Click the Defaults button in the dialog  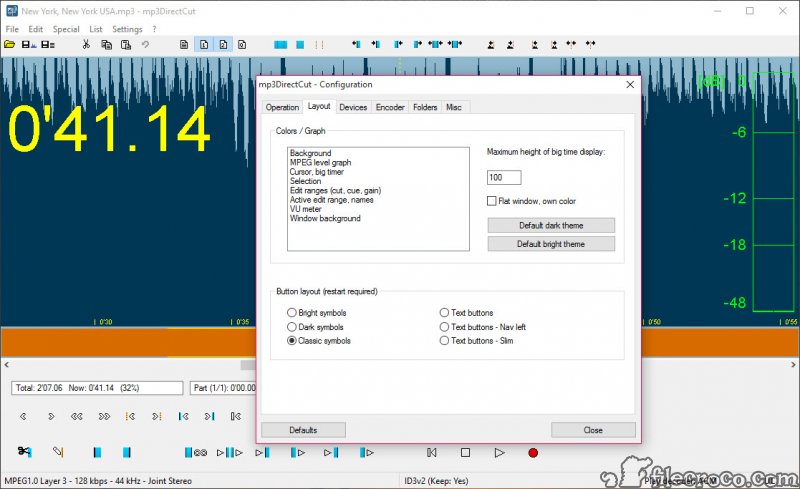click(303, 430)
